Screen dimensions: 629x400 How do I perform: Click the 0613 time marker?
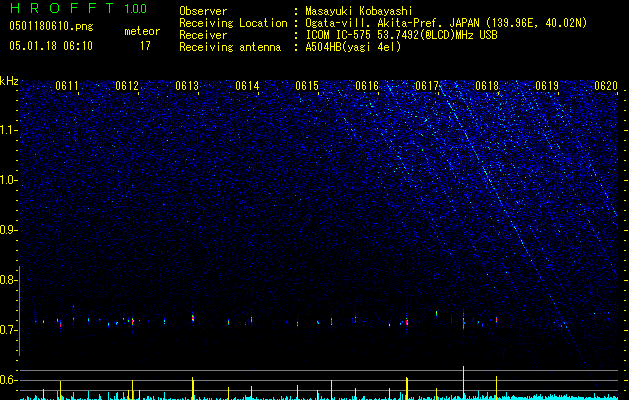pyautogui.click(x=187, y=86)
